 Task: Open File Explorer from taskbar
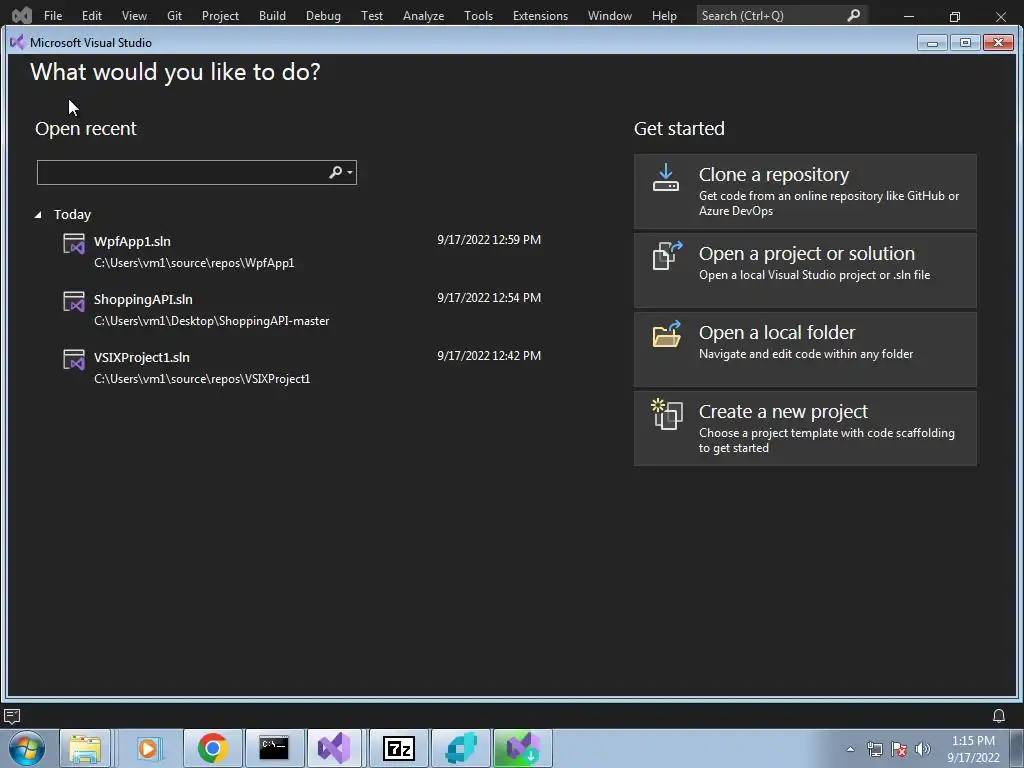(x=85, y=748)
